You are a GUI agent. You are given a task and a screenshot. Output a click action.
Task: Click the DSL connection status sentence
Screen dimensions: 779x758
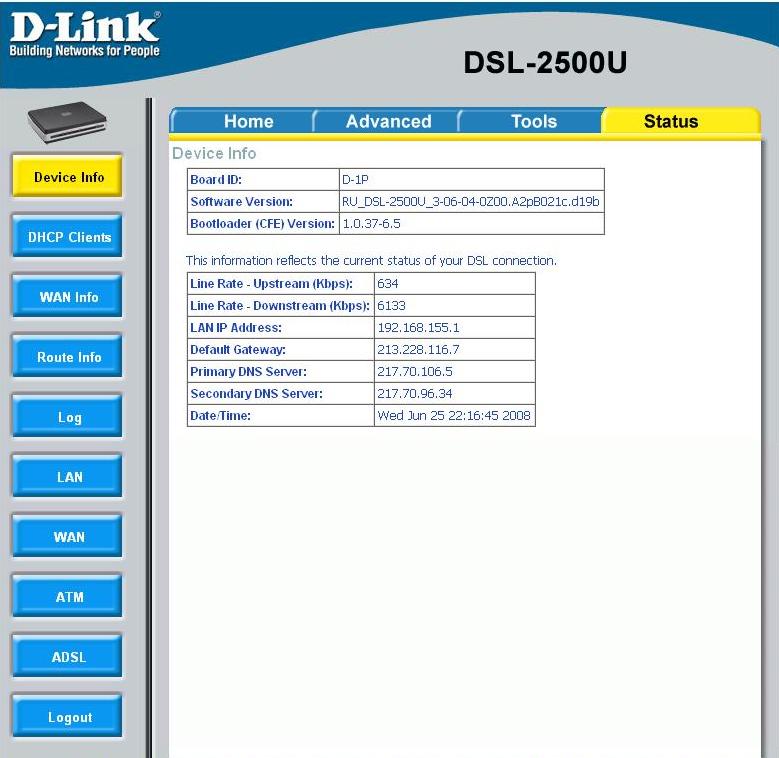coord(371,260)
